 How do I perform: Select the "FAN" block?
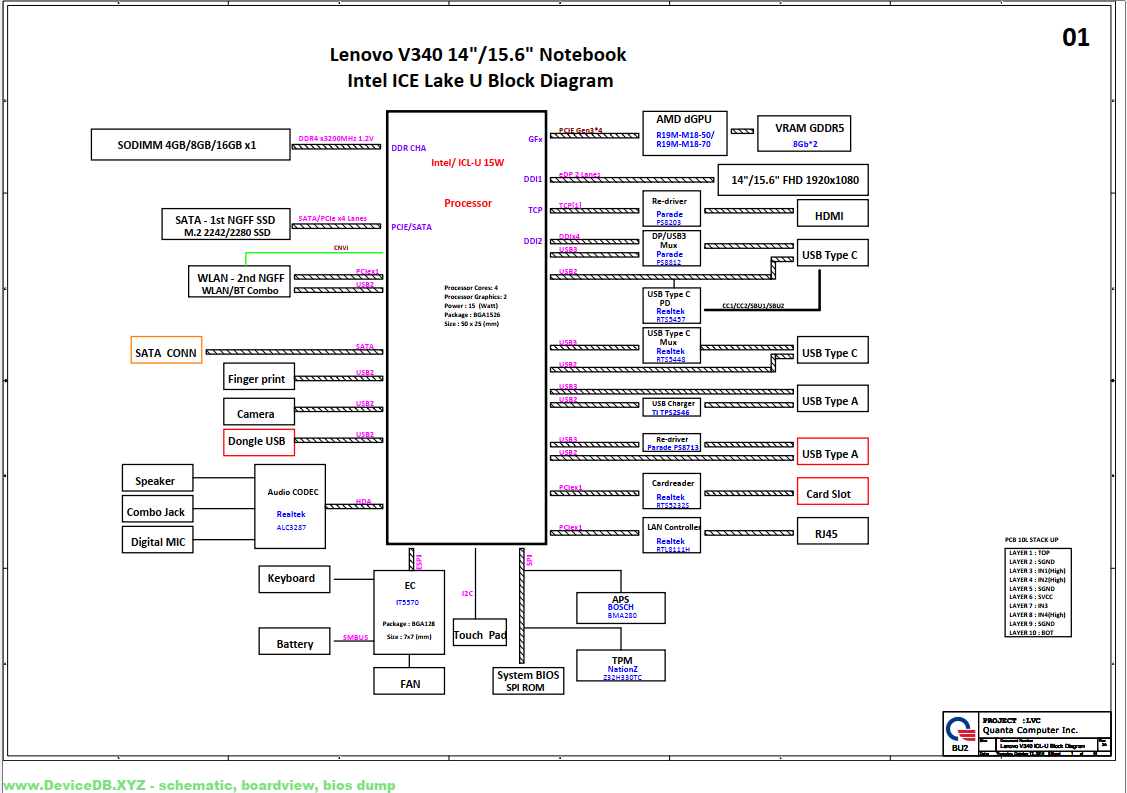tap(409, 681)
